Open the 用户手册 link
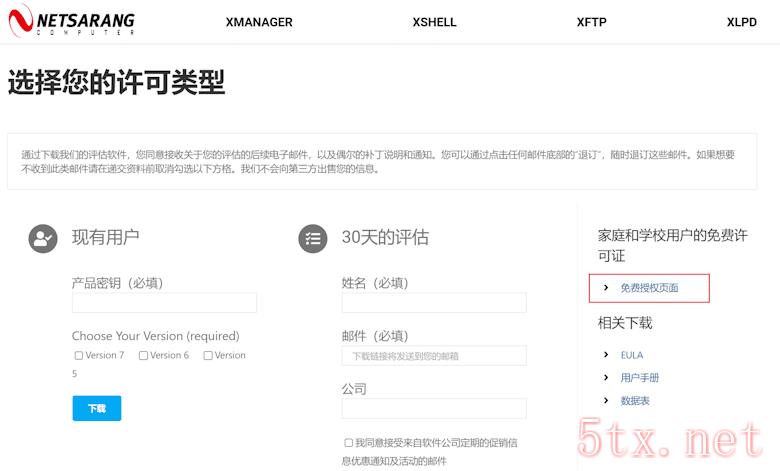 639,377
